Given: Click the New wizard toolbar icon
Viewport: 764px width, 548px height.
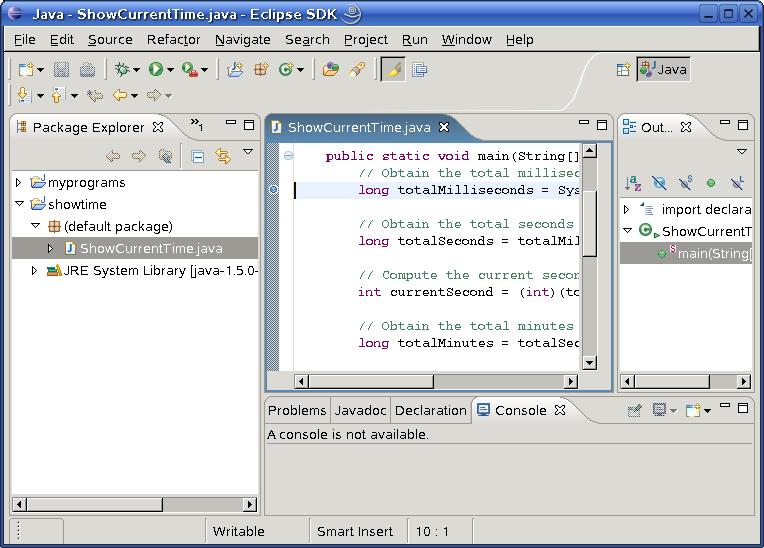Looking at the screenshot, I should pyautogui.click(x=25, y=70).
